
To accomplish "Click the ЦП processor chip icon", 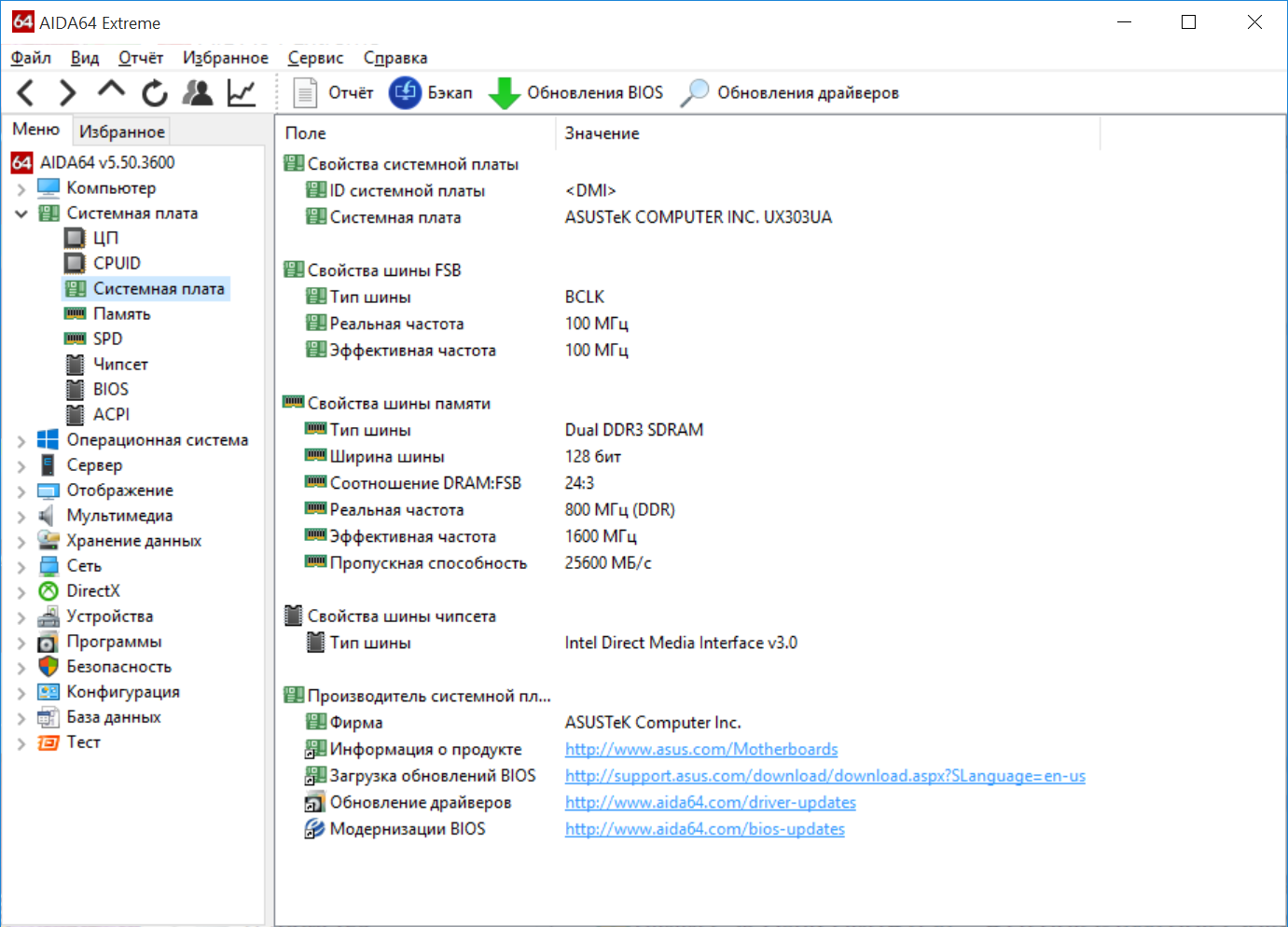I will [75, 238].
